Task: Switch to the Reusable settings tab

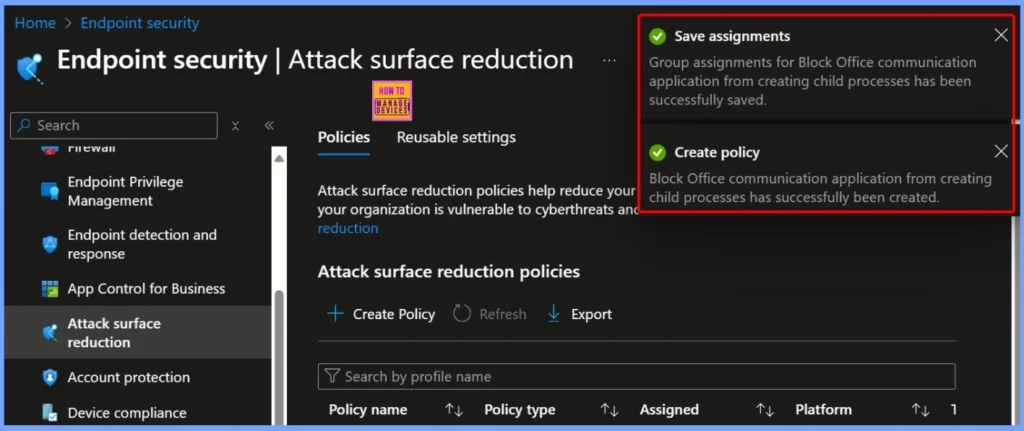Action: (456, 137)
